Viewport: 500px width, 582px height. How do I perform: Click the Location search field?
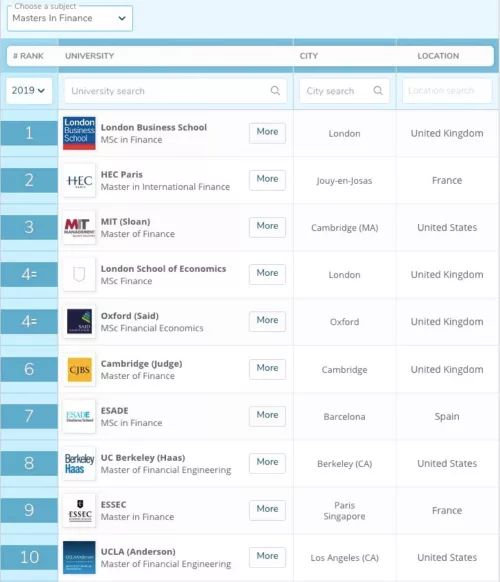pyautogui.click(x=447, y=91)
